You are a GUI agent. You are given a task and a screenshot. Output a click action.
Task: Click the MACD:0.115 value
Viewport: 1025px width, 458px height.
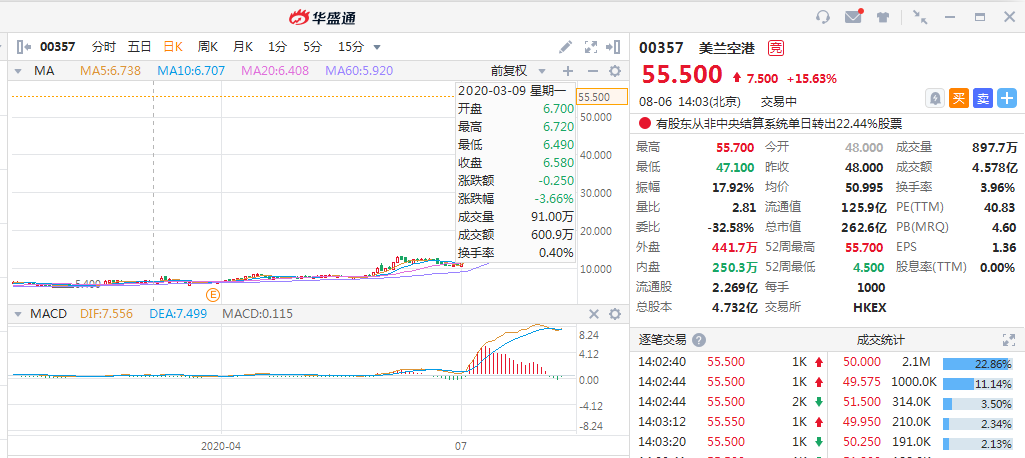pyautogui.click(x=258, y=314)
